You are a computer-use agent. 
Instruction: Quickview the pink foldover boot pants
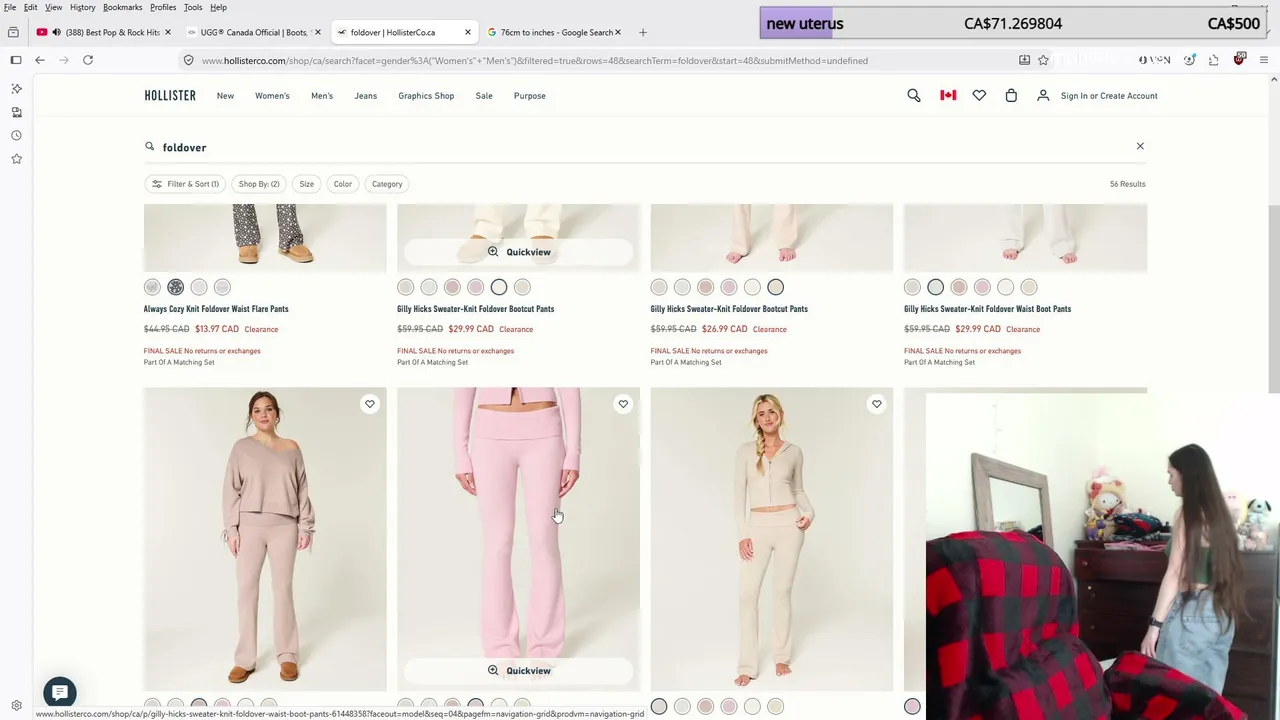[x=518, y=671]
